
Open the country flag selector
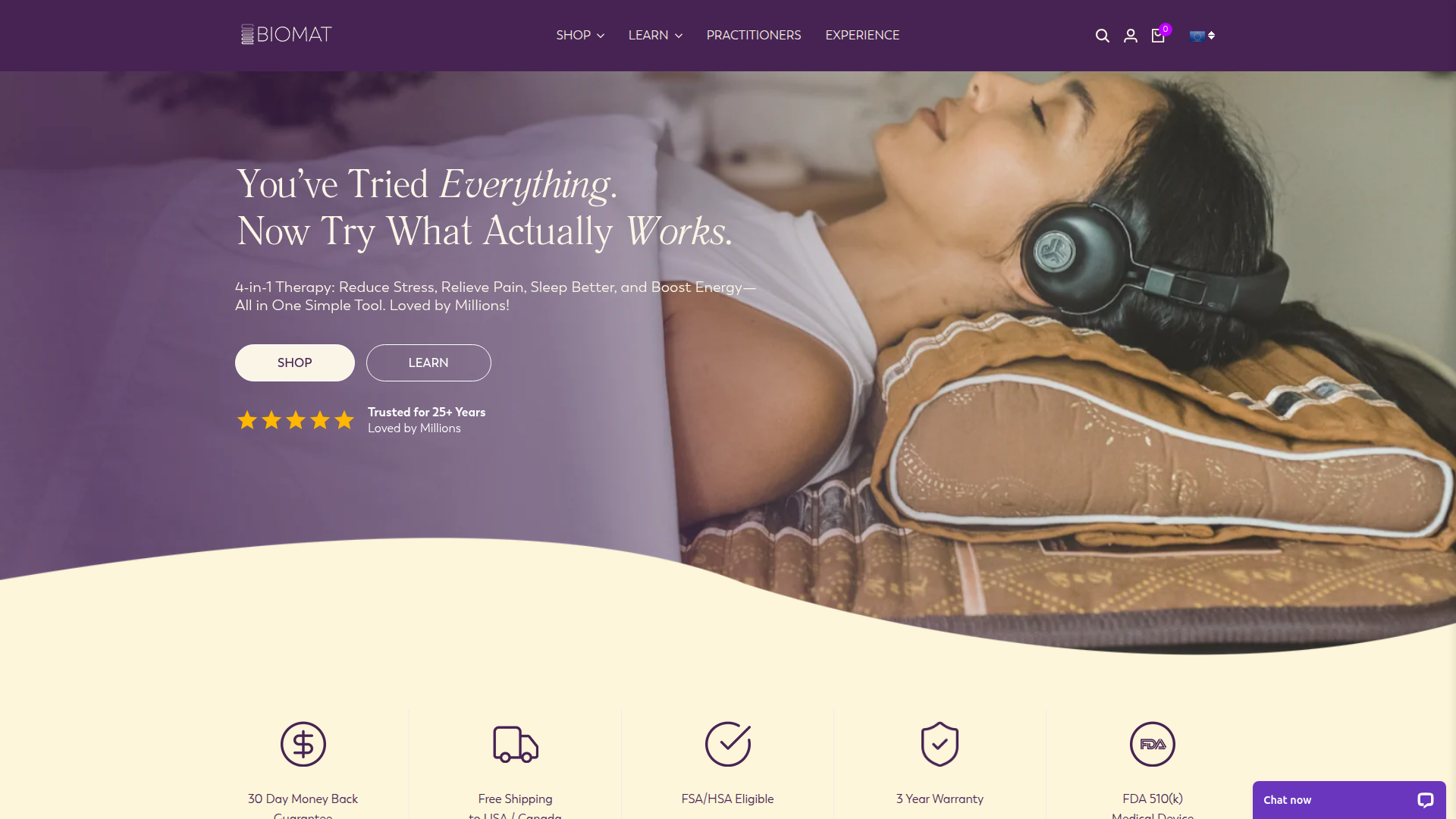[x=1202, y=36]
